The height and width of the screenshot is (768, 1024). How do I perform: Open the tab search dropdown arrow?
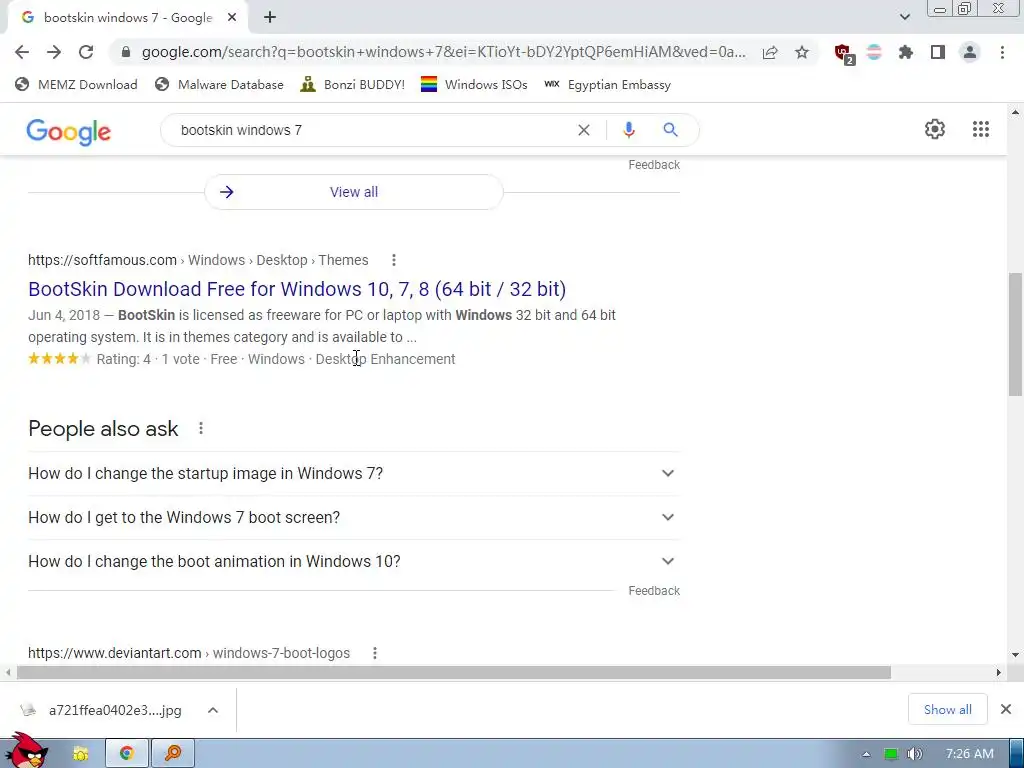click(904, 17)
